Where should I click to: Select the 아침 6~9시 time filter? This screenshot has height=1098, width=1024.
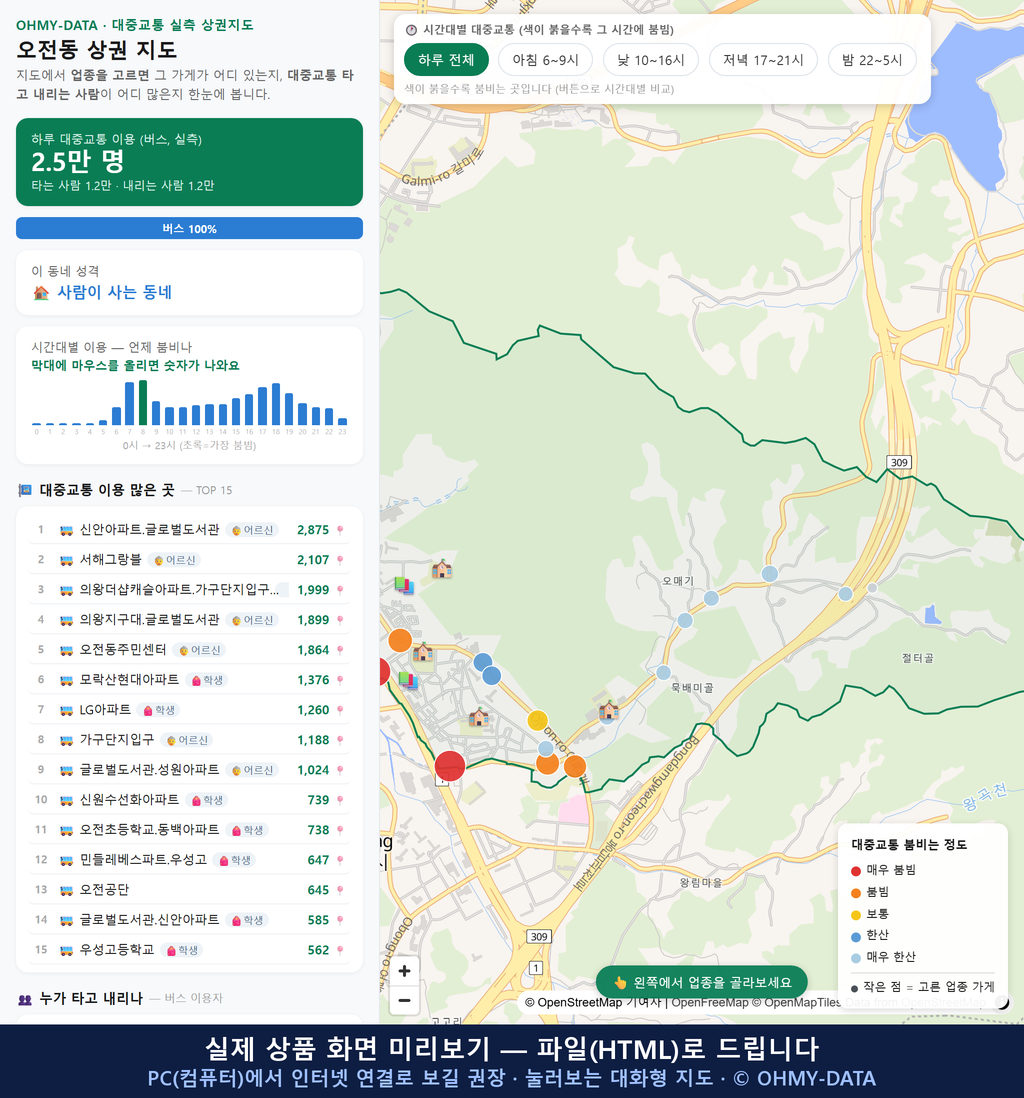(546, 60)
